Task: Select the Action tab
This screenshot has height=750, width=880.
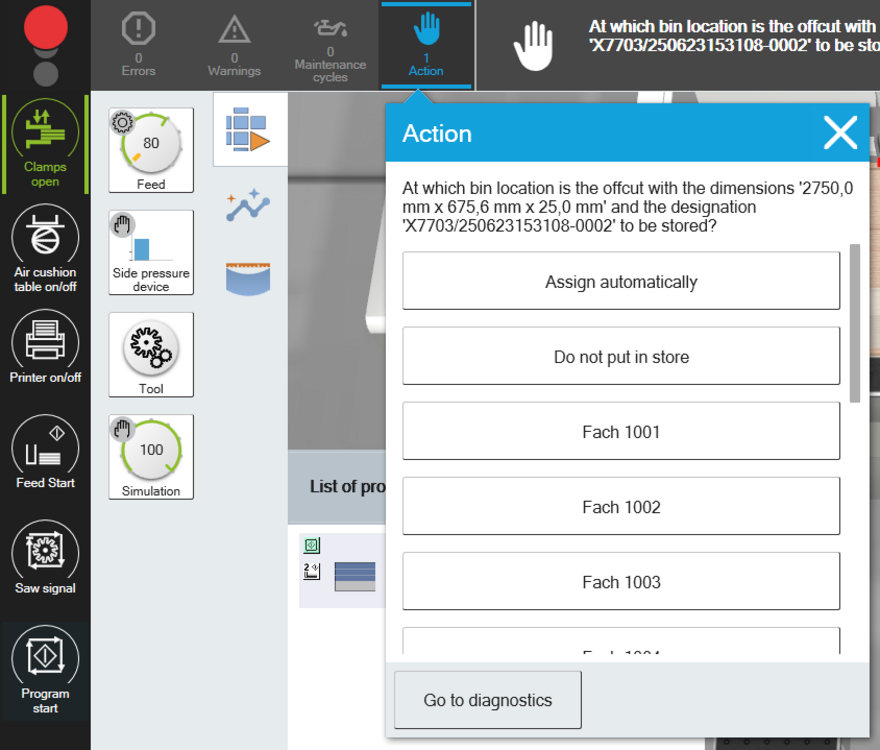Action: (x=426, y=45)
